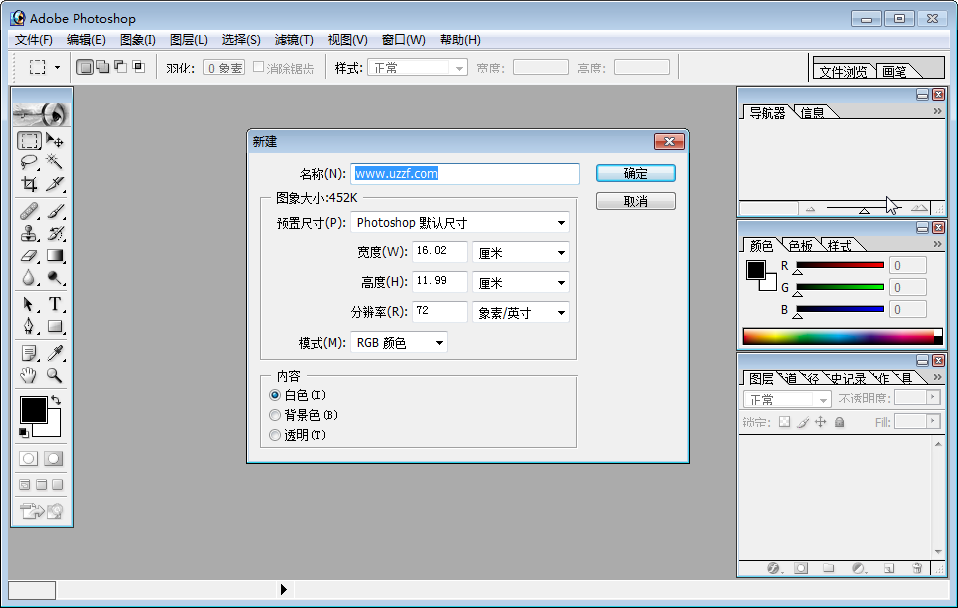
Task: Click the width (宽度) value field
Action: click(440, 251)
